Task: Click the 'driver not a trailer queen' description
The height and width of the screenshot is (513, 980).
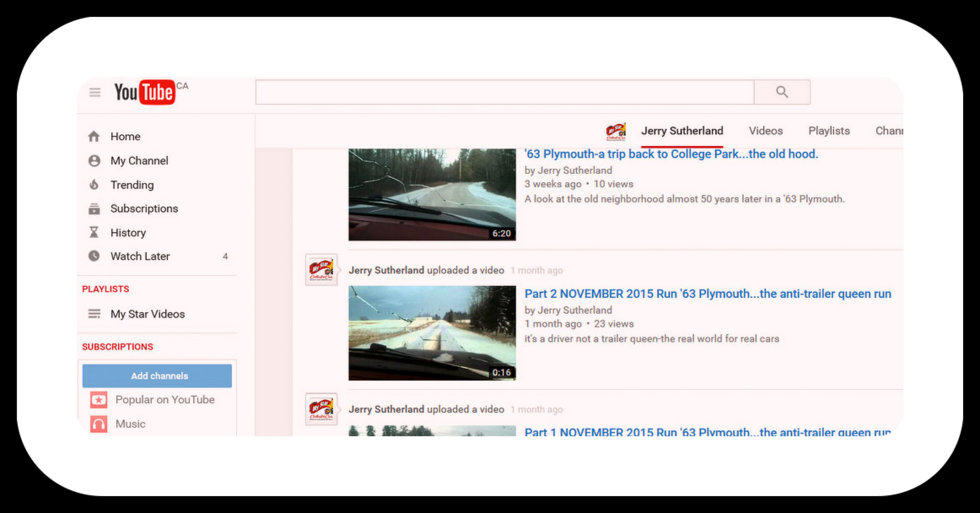Action: coord(652,339)
